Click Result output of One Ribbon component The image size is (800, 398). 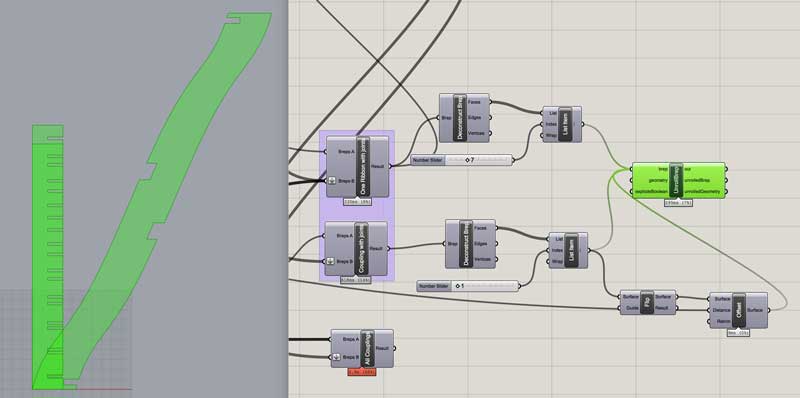[x=379, y=166]
